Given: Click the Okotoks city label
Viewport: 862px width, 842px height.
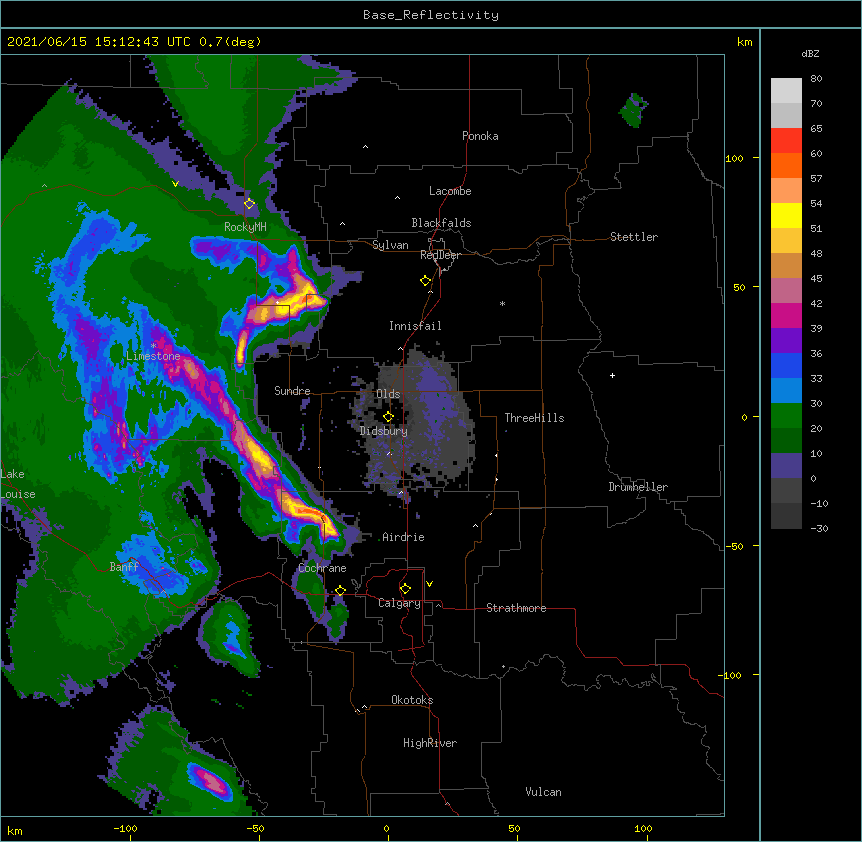Looking at the screenshot, I should pyautogui.click(x=412, y=700).
